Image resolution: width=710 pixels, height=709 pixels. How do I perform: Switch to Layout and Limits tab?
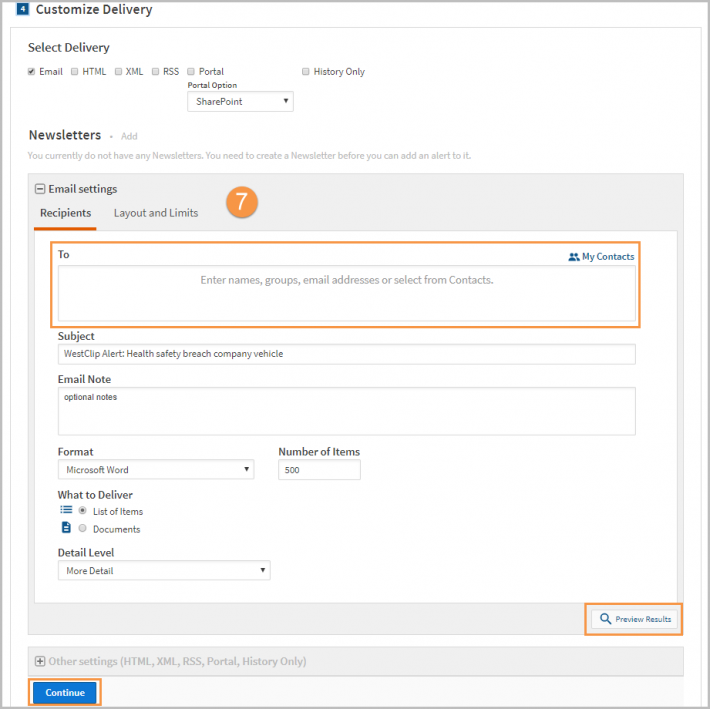coord(156,213)
